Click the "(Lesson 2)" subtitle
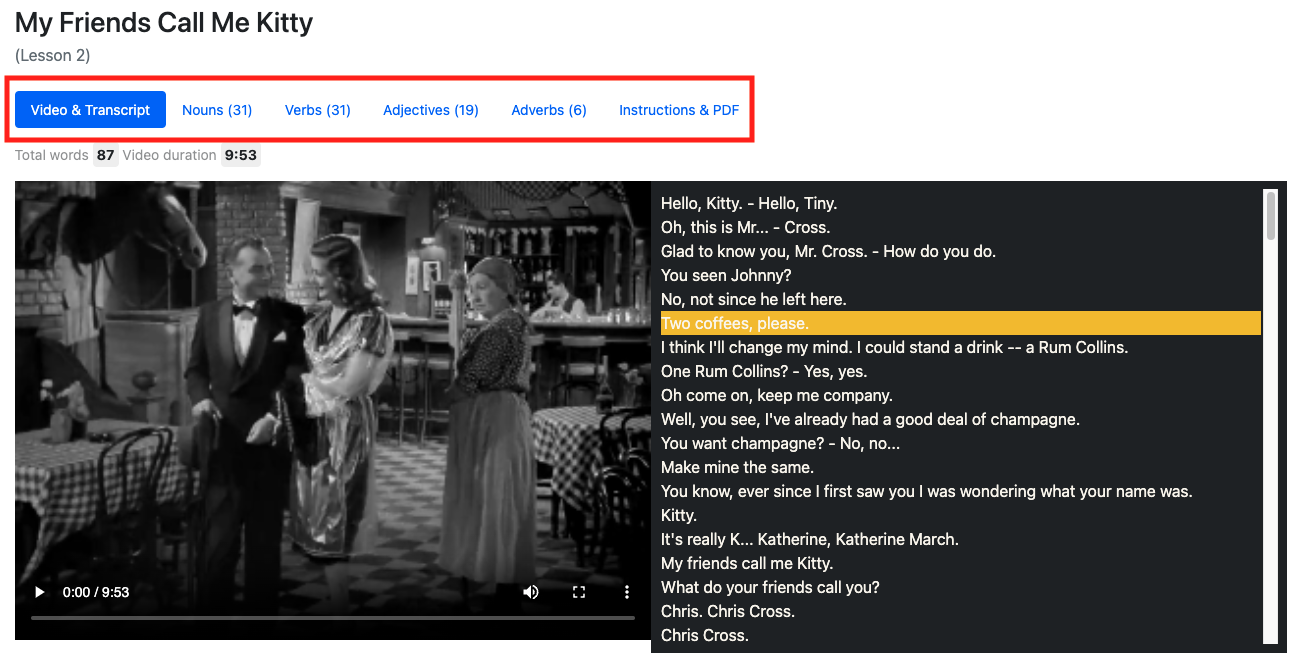Image resolution: width=1293 pixels, height=662 pixels. (x=52, y=55)
